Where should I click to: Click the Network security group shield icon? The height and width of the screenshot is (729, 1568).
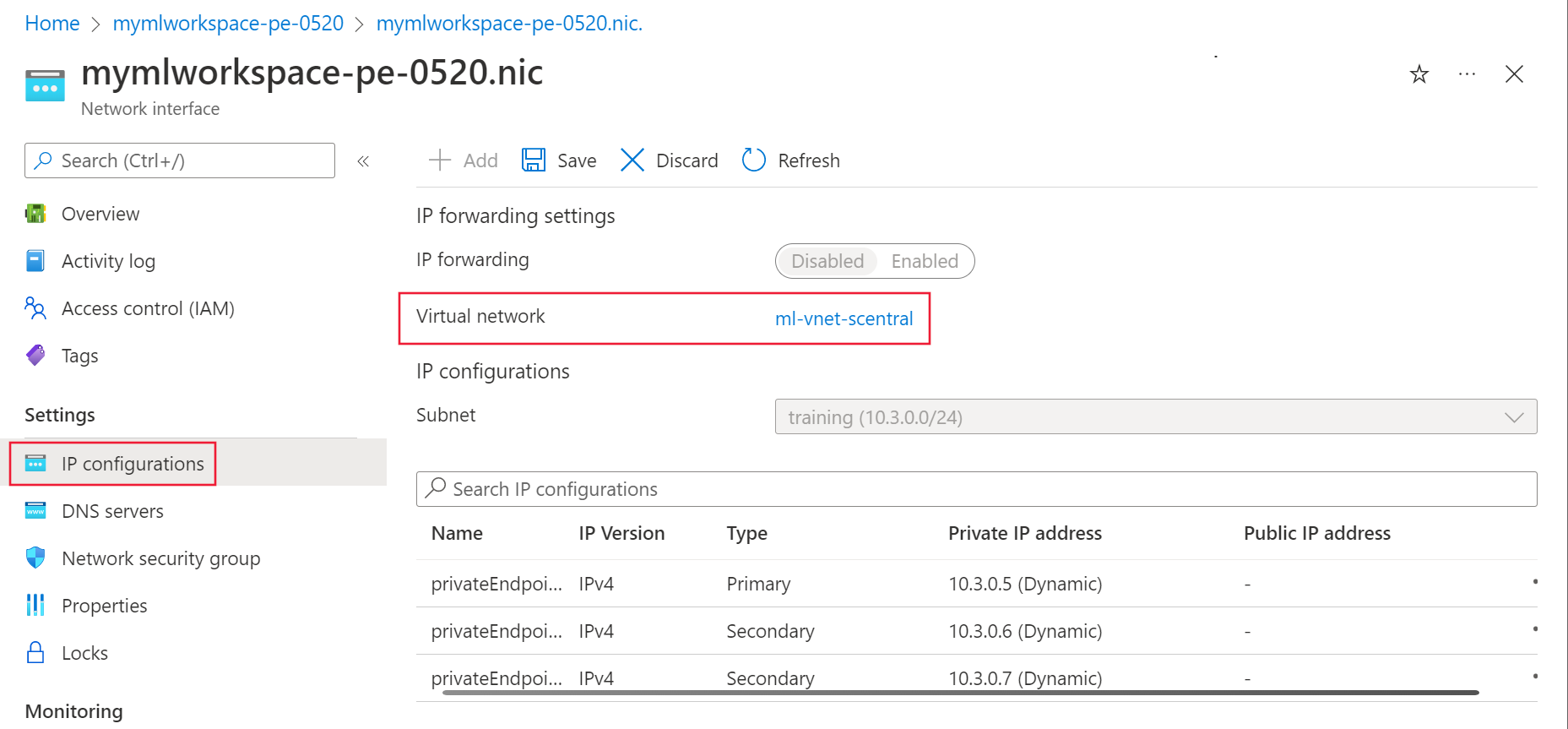tap(35, 558)
